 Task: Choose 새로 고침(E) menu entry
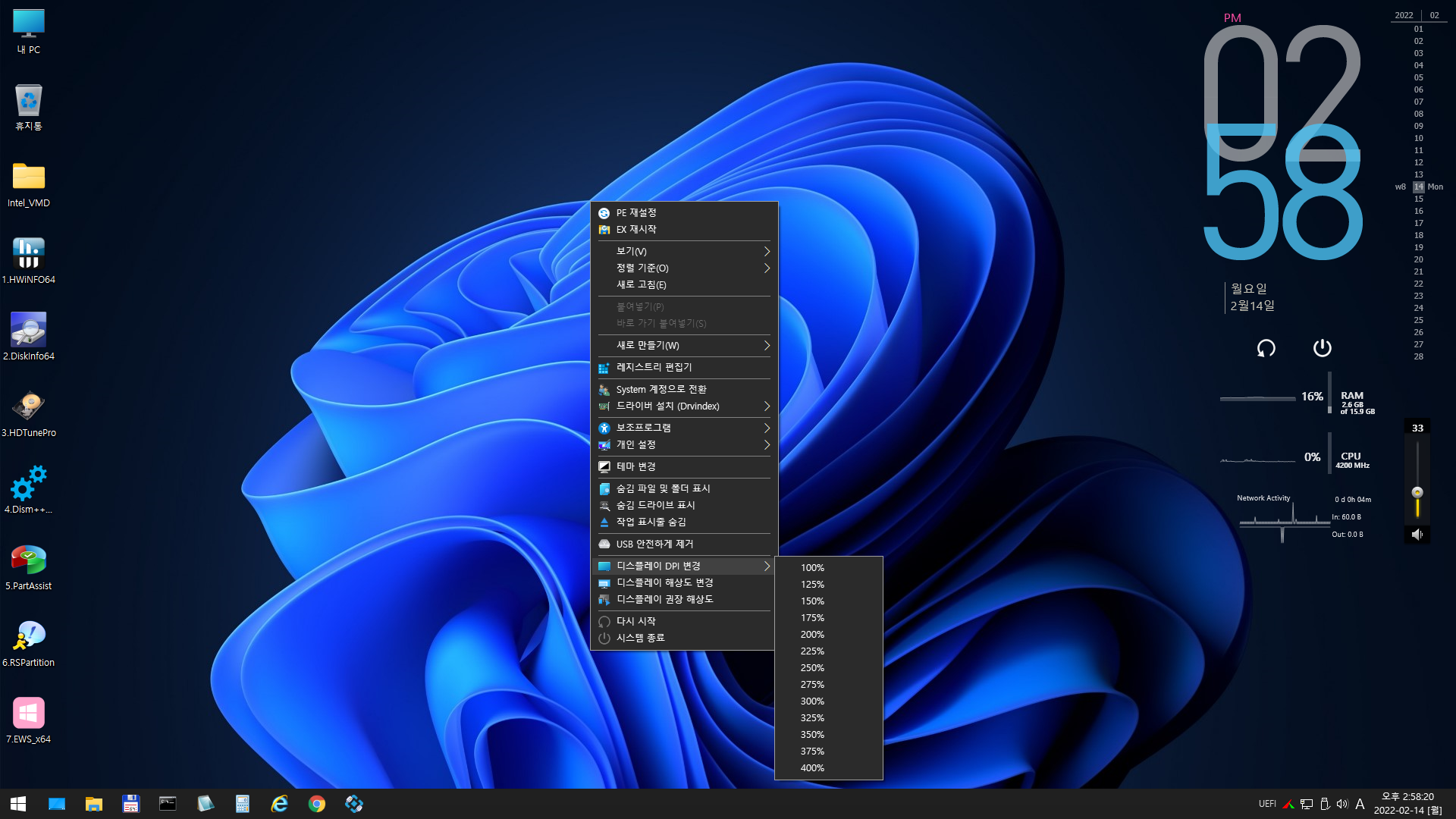click(684, 284)
